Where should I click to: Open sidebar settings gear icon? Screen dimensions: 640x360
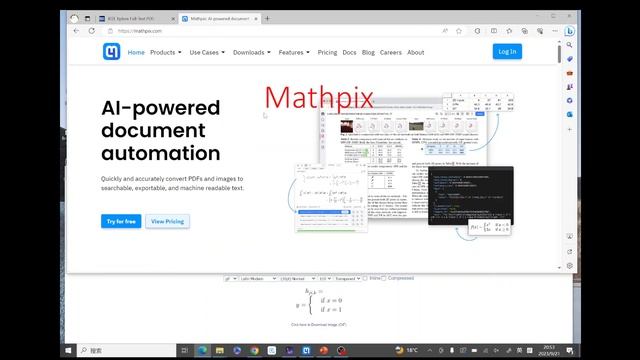(570, 266)
